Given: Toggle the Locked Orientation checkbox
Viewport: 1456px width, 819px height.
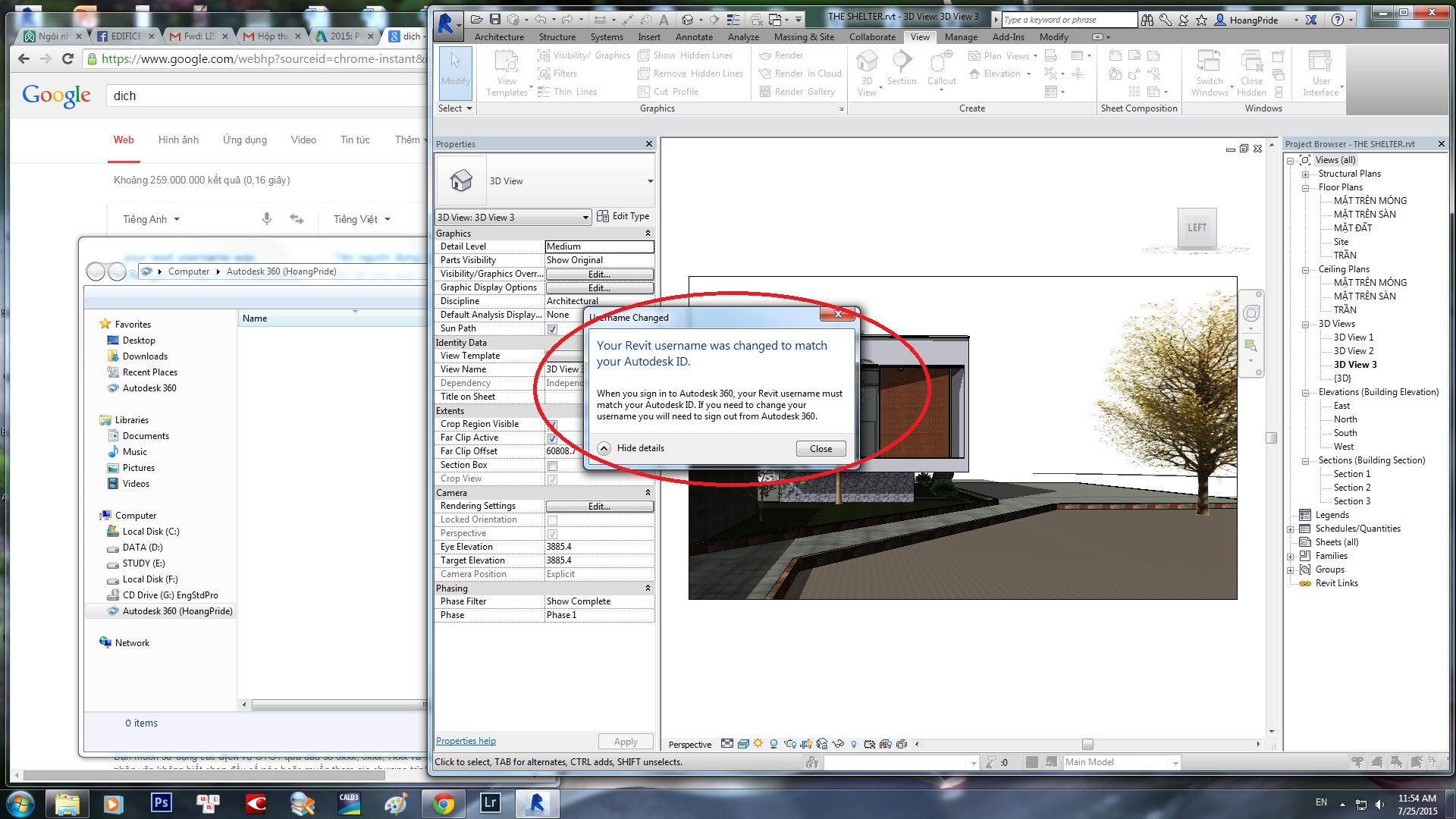Looking at the screenshot, I should (x=552, y=520).
